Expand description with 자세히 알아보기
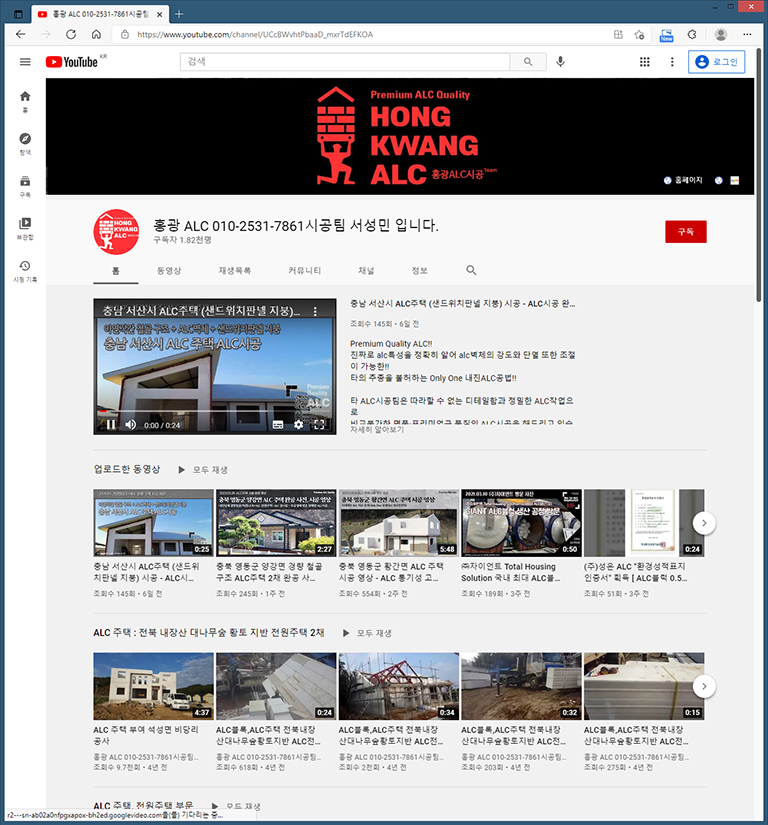Viewport: 768px width, 825px height. (x=377, y=429)
